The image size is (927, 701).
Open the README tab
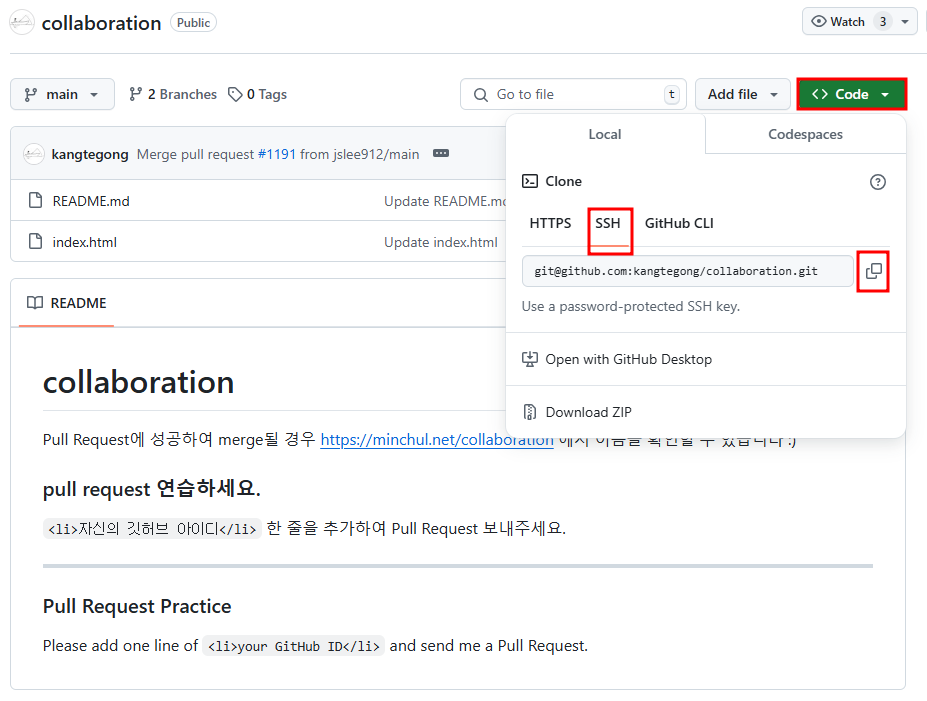click(66, 303)
